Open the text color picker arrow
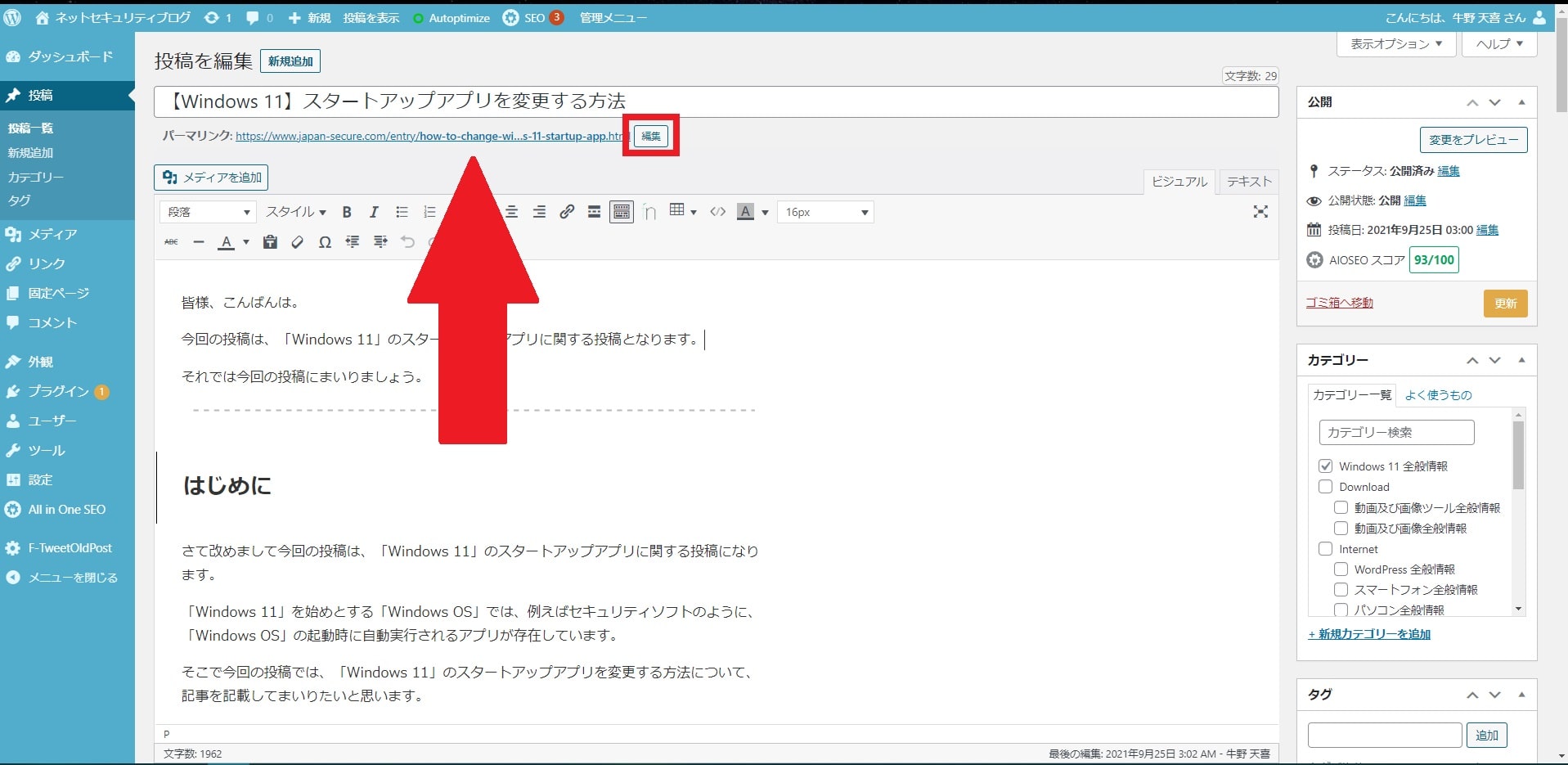The width and height of the screenshot is (1568, 765). 245,242
